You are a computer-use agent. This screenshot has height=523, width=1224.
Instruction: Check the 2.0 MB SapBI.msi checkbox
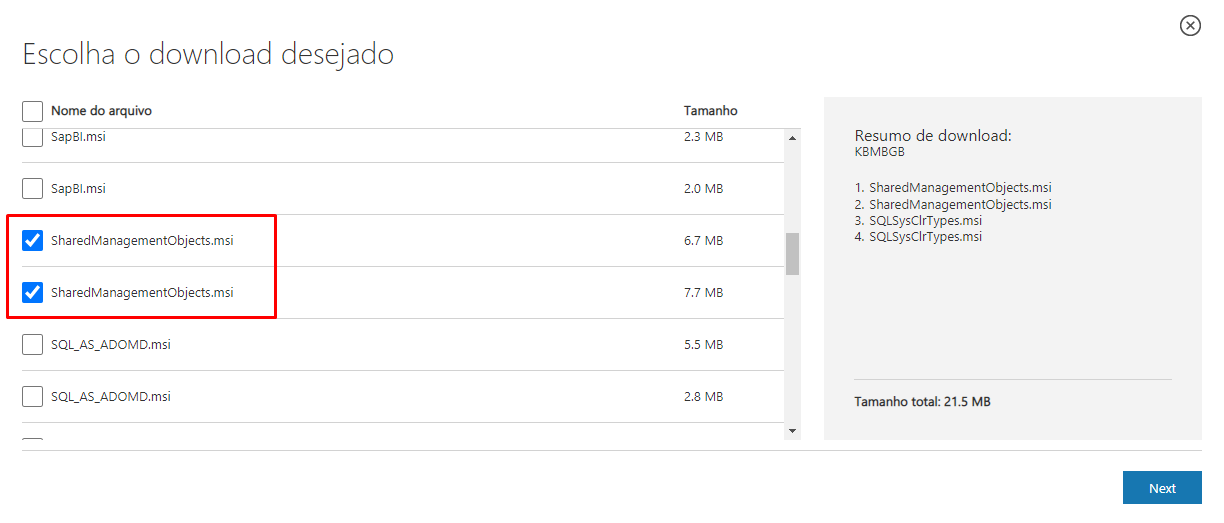(x=33, y=189)
